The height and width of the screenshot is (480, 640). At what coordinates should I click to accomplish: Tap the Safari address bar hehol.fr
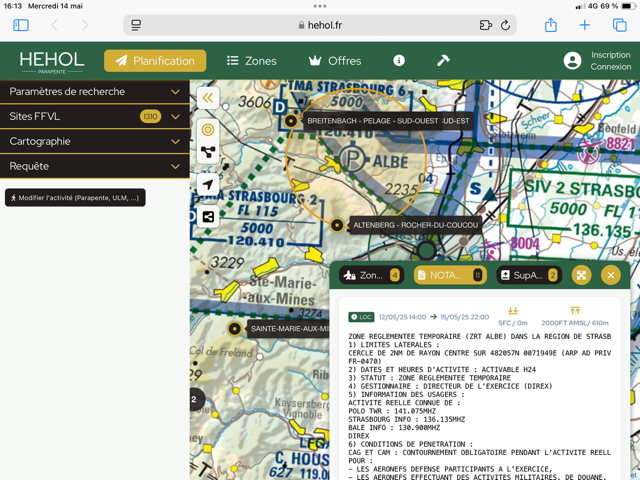point(320,25)
